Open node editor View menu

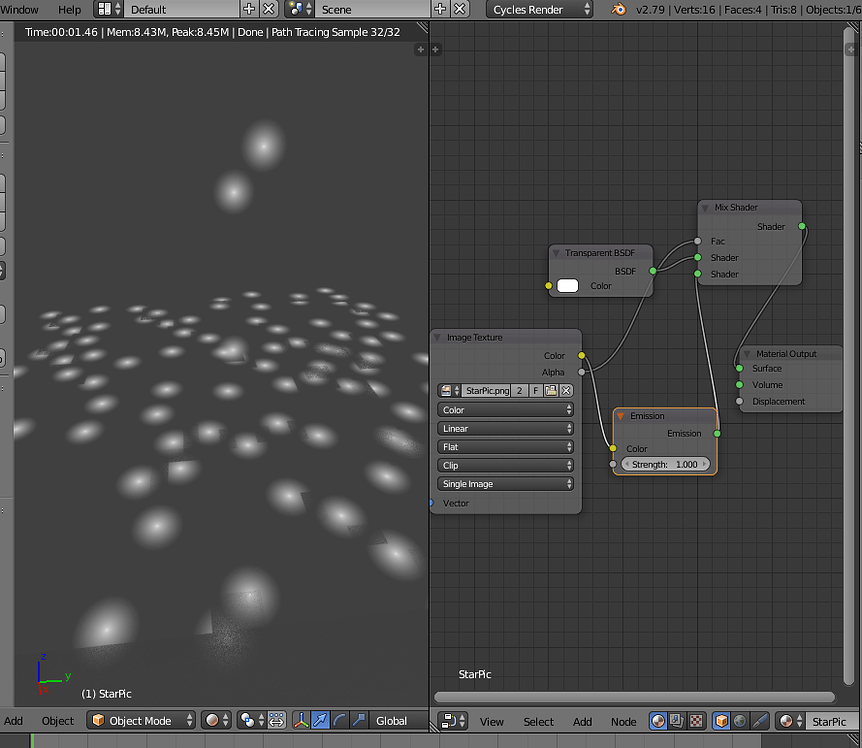(491, 722)
